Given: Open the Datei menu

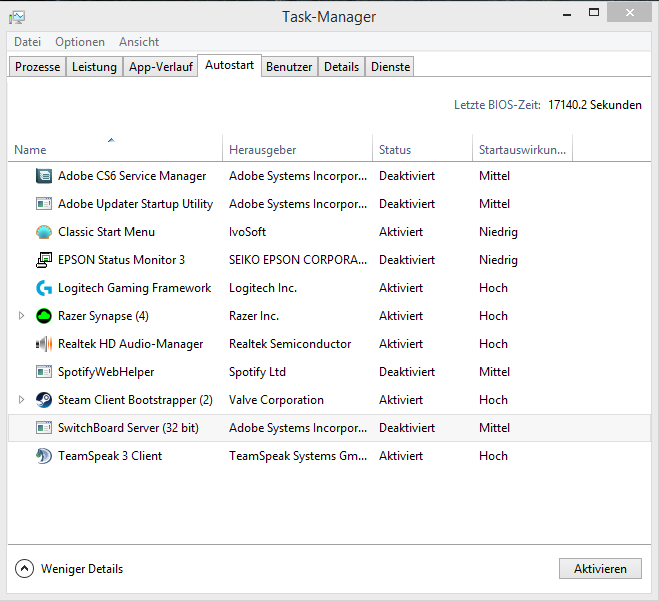Looking at the screenshot, I should 27,42.
